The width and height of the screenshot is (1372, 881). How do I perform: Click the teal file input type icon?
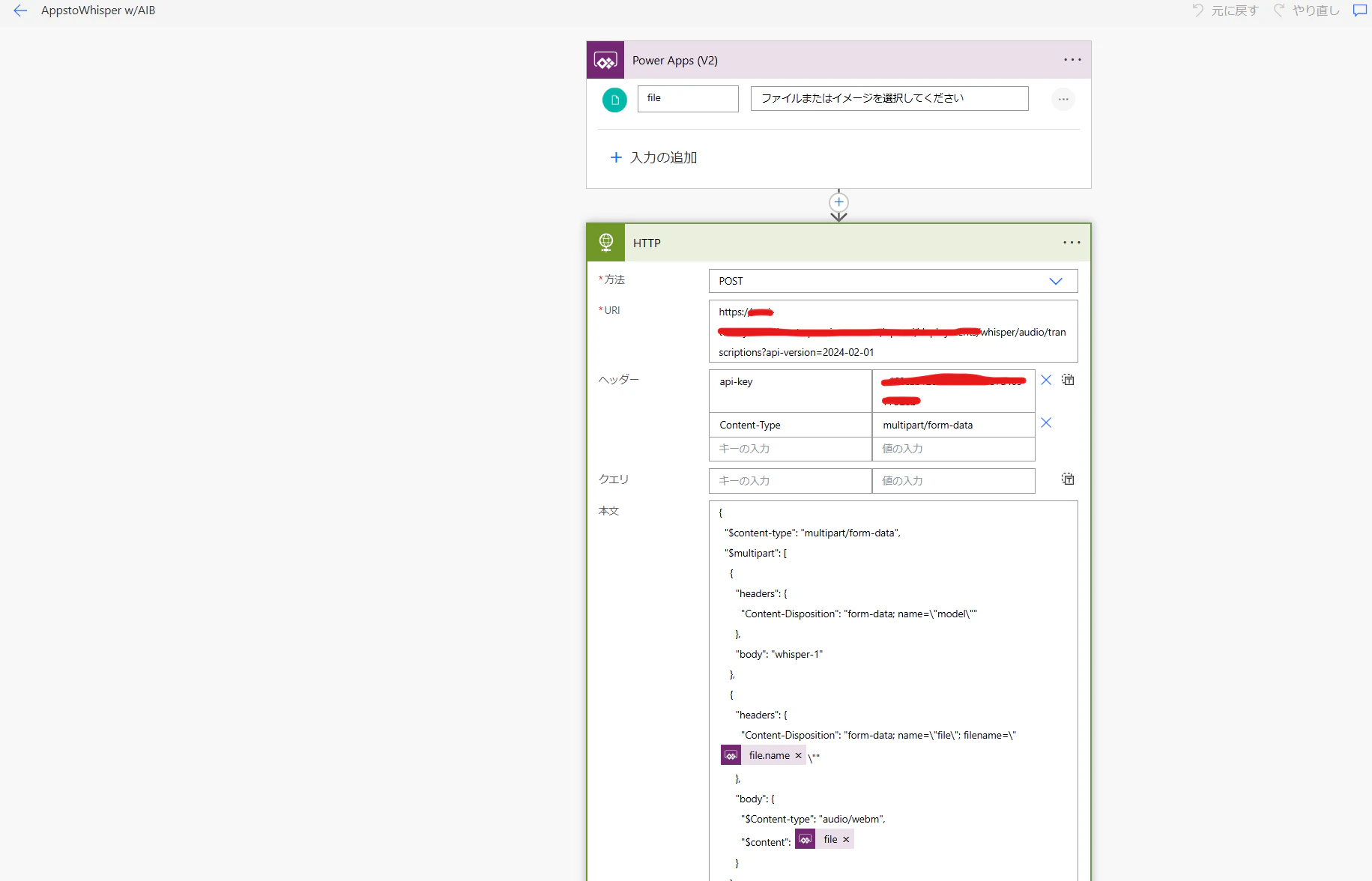pos(614,100)
